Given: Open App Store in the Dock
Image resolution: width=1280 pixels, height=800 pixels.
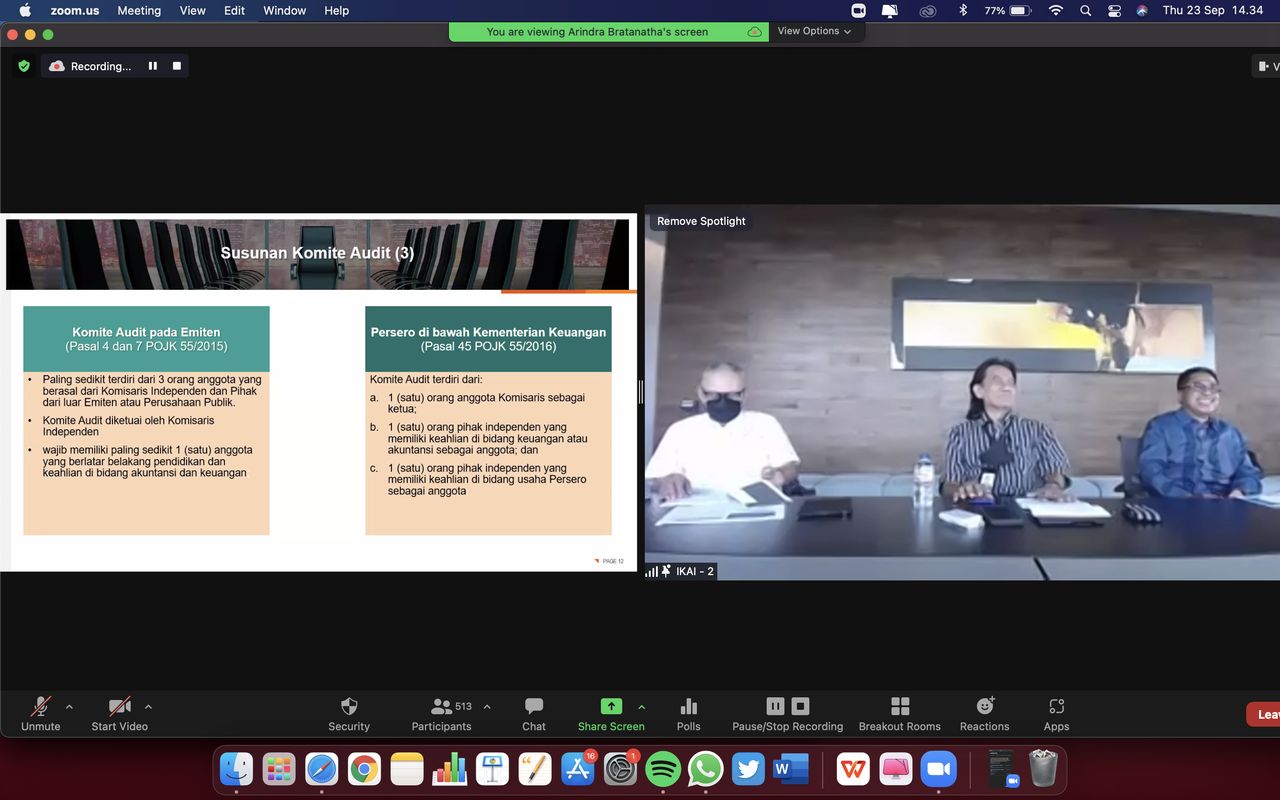Looking at the screenshot, I should coord(578,768).
